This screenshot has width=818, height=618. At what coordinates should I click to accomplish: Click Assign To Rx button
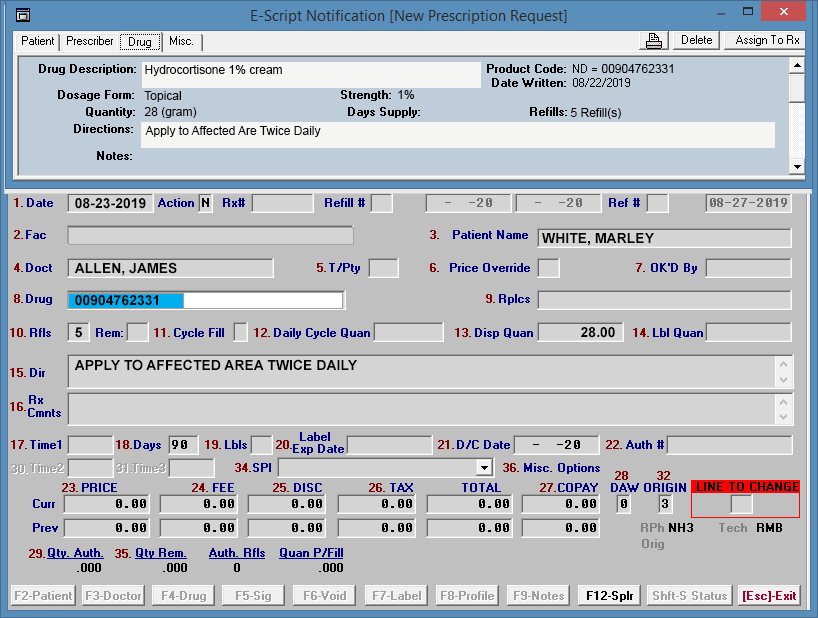point(767,40)
